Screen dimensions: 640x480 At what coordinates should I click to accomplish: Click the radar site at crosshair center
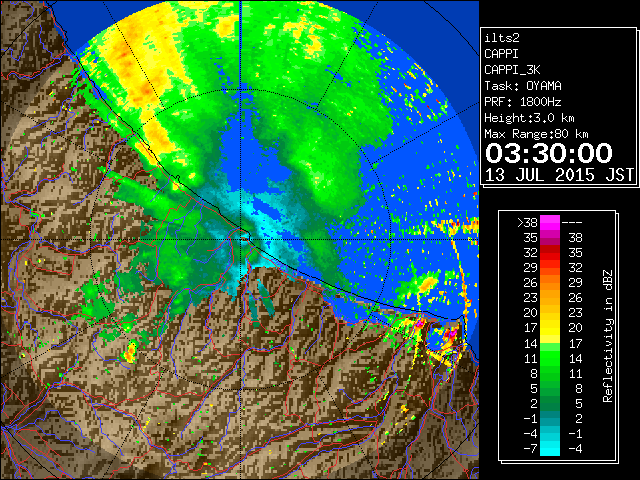[x=241, y=240]
